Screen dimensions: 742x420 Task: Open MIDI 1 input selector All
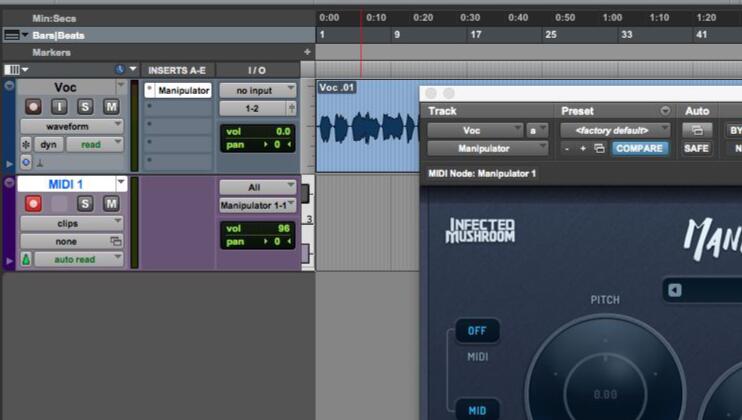coord(258,187)
